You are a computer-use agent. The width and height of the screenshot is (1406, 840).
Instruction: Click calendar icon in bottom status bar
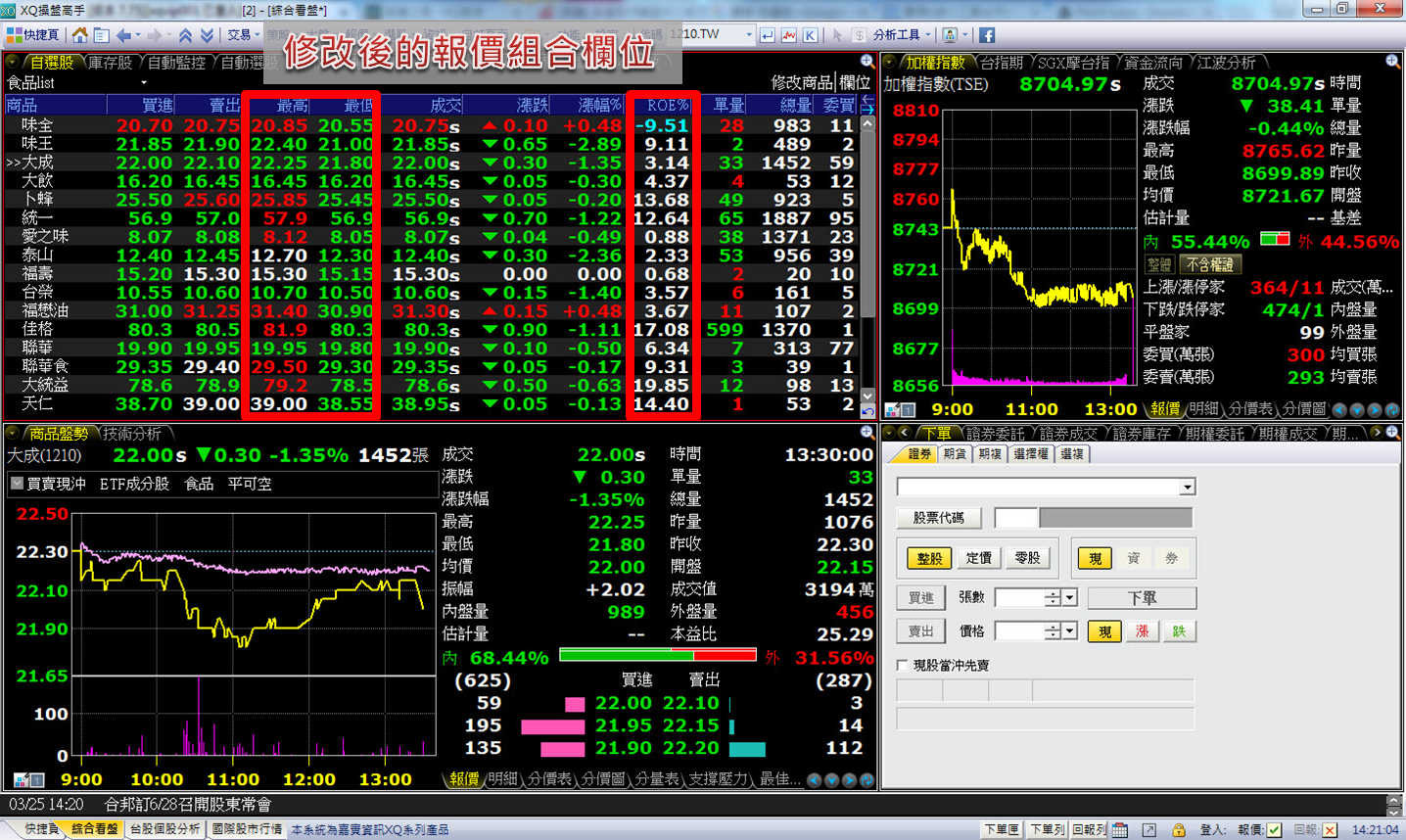[1120, 829]
